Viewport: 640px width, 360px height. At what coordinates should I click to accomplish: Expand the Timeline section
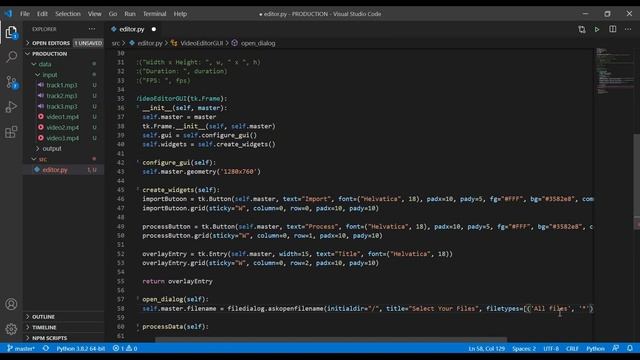pyautogui.click(x=64, y=327)
